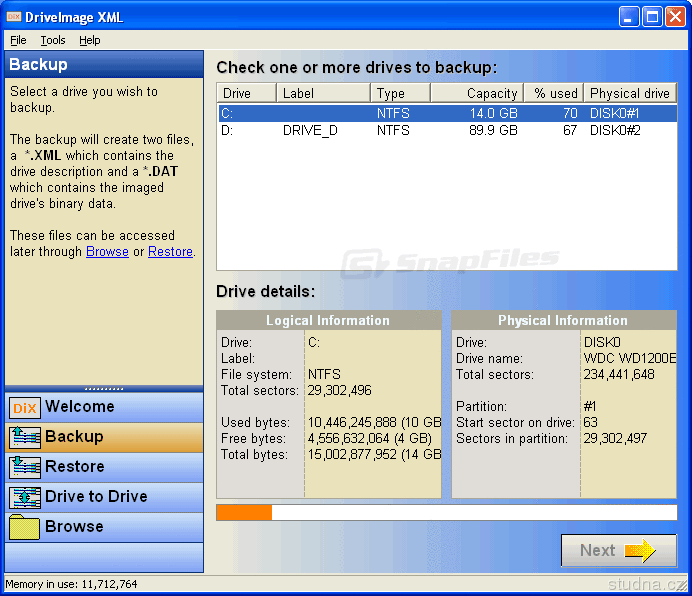Viewport: 692px width, 596px height.
Task: Click the Total sectors value 29,302,496
Action: point(339,390)
